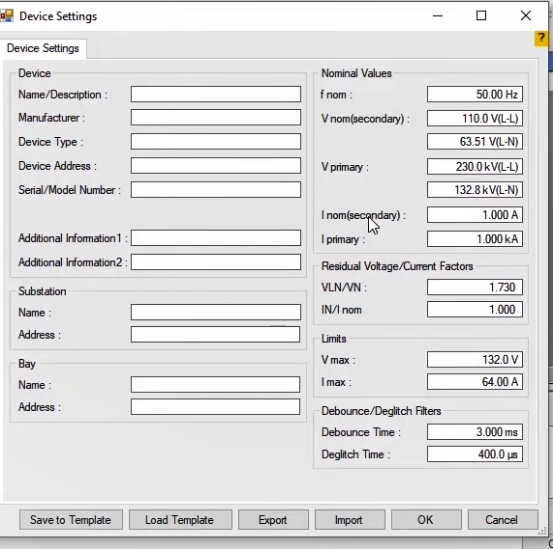
Task: Click the Load Template button
Action: pyautogui.click(x=180, y=520)
